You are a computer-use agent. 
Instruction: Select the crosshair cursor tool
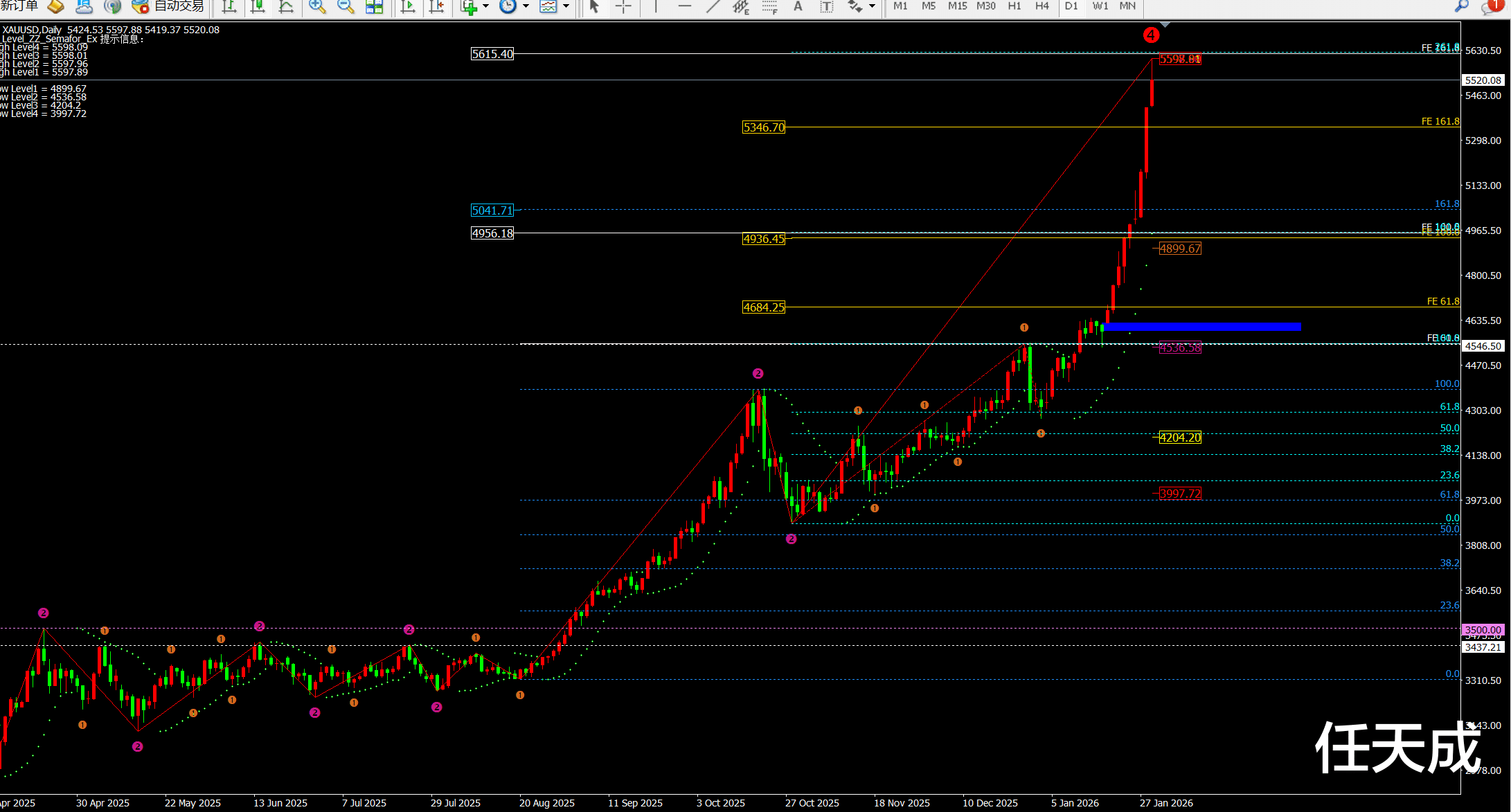(x=623, y=6)
